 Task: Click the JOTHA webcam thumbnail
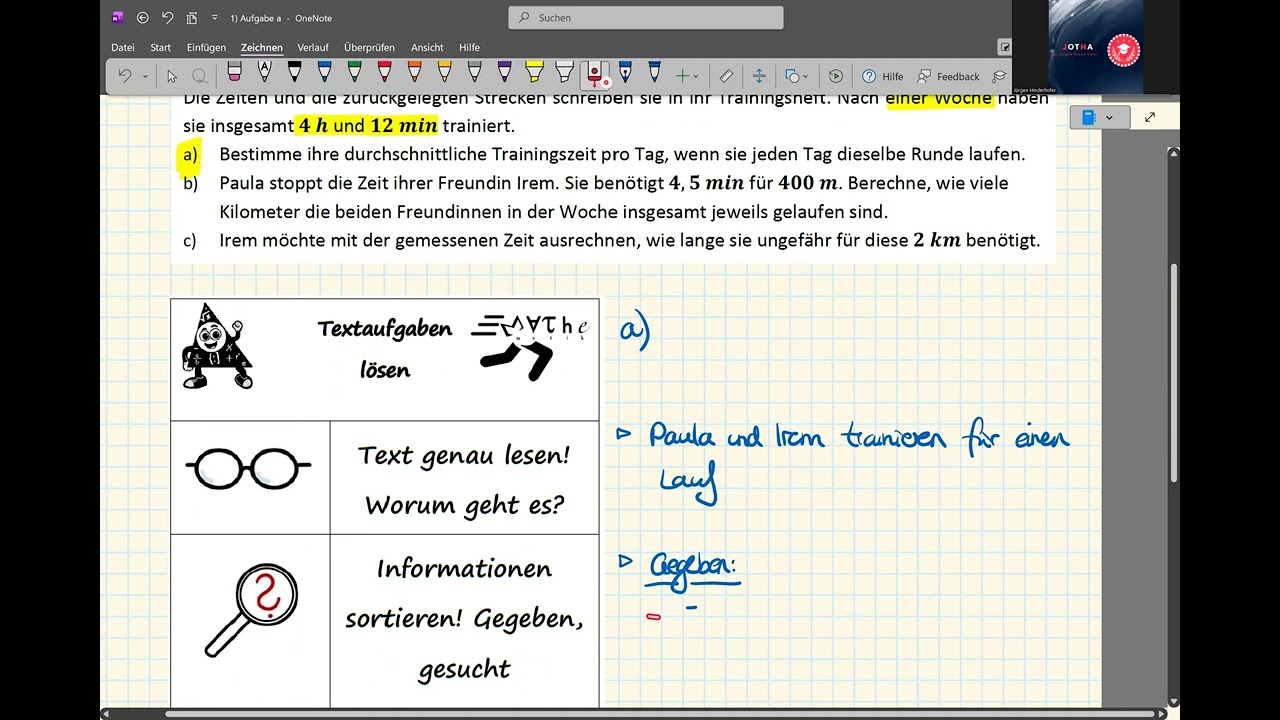1096,47
